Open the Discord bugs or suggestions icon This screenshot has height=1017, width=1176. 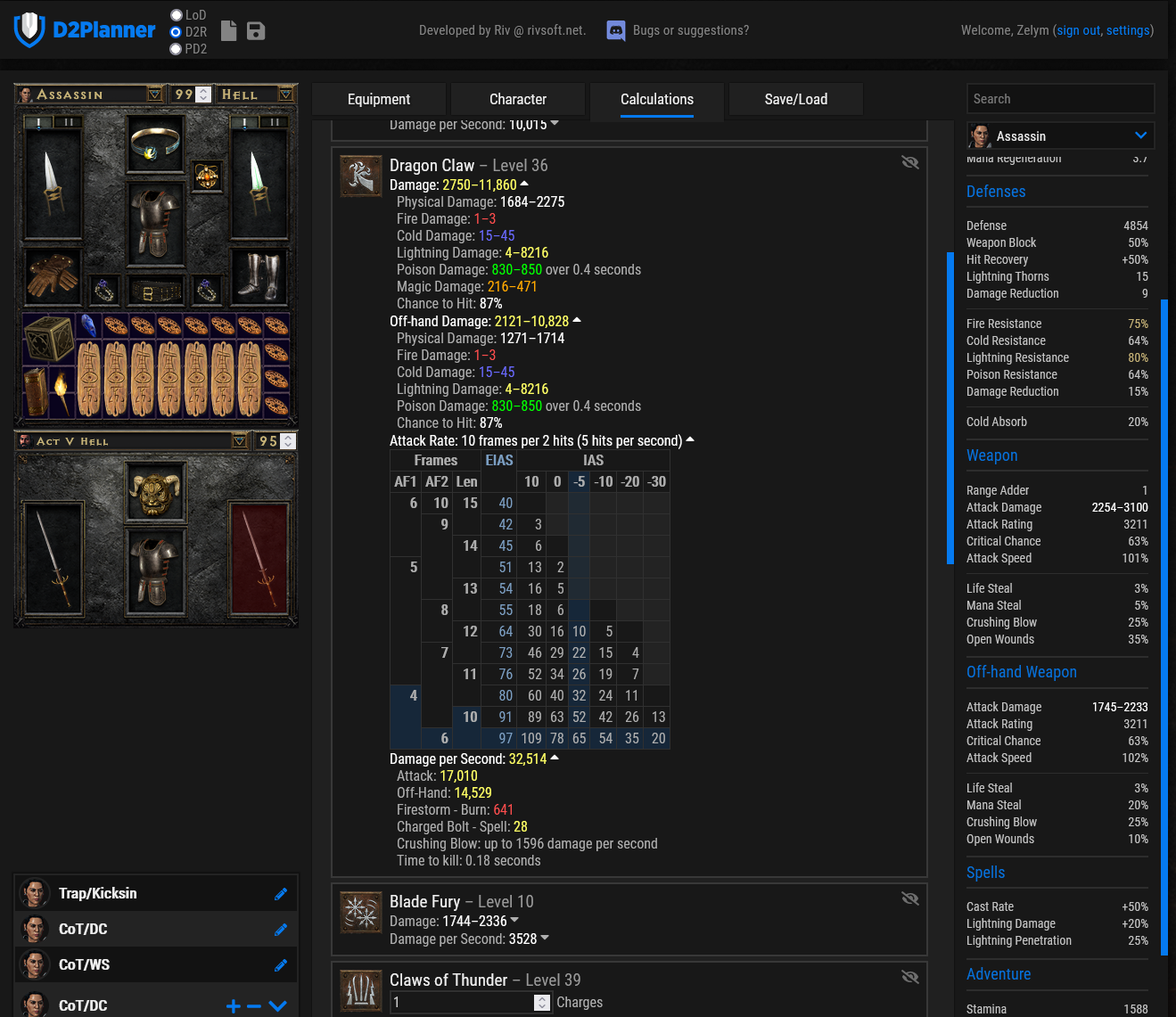click(x=615, y=31)
